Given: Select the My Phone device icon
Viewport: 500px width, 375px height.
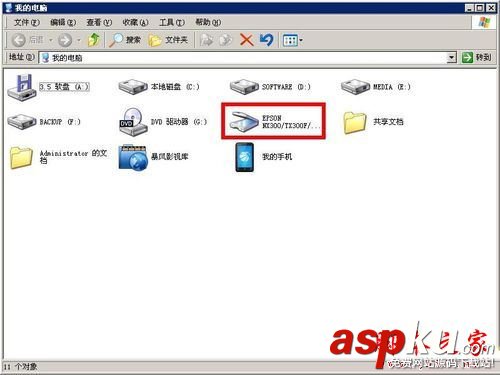Looking at the screenshot, I should pyautogui.click(x=244, y=157).
